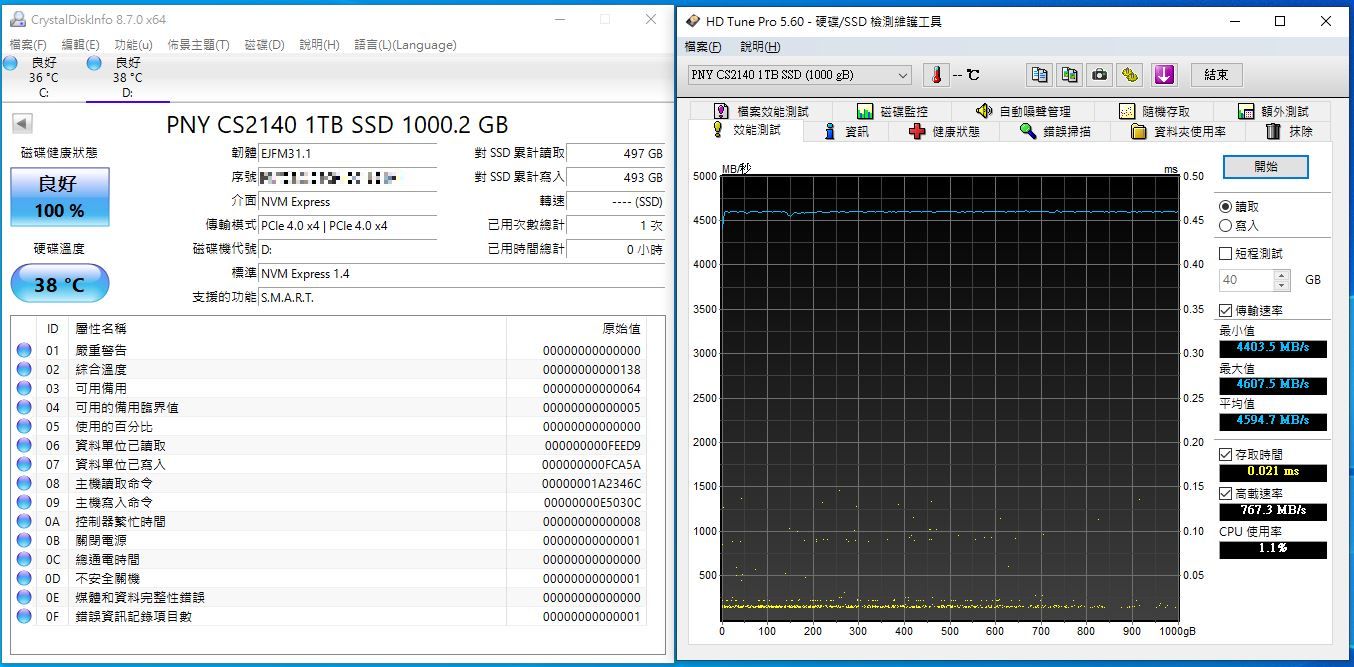Screen dimensions: 1354x667
Task: Click the purple down-arrow minimize-to-tray icon
Action: pos(1164,75)
